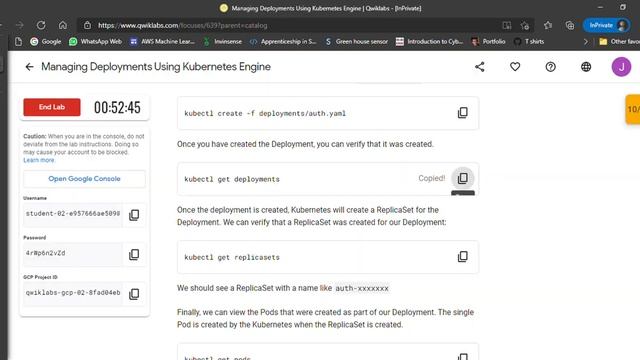The height and width of the screenshot is (360, 640).
Task: Open T shirts bookmark
Action: (x=529, y=42)
